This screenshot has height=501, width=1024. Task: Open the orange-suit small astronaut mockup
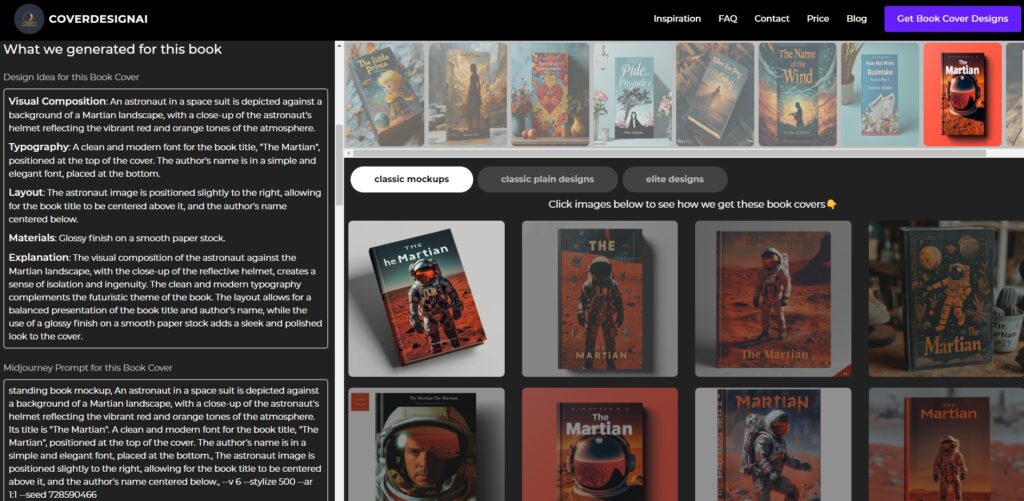(x=946, y=444)
